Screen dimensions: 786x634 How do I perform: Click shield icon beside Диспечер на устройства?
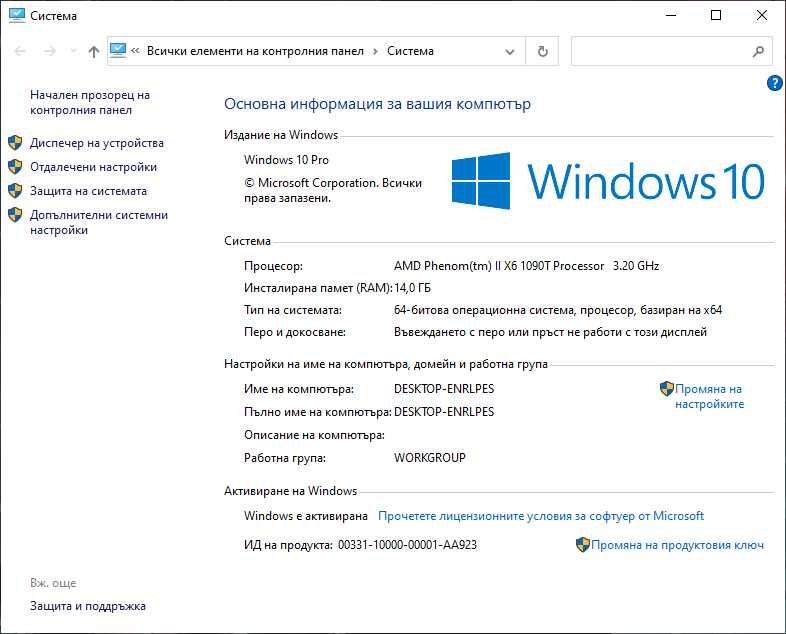click(15, 143)
